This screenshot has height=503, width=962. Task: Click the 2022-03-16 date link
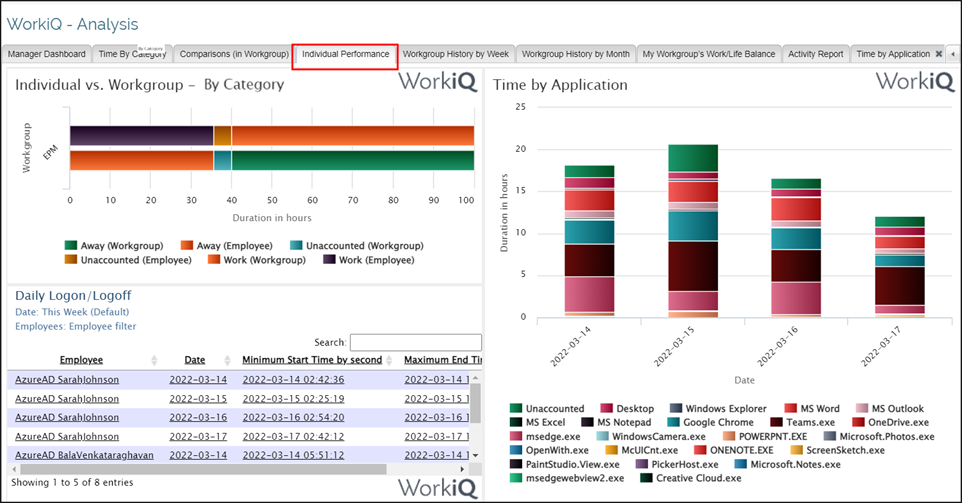198,417
